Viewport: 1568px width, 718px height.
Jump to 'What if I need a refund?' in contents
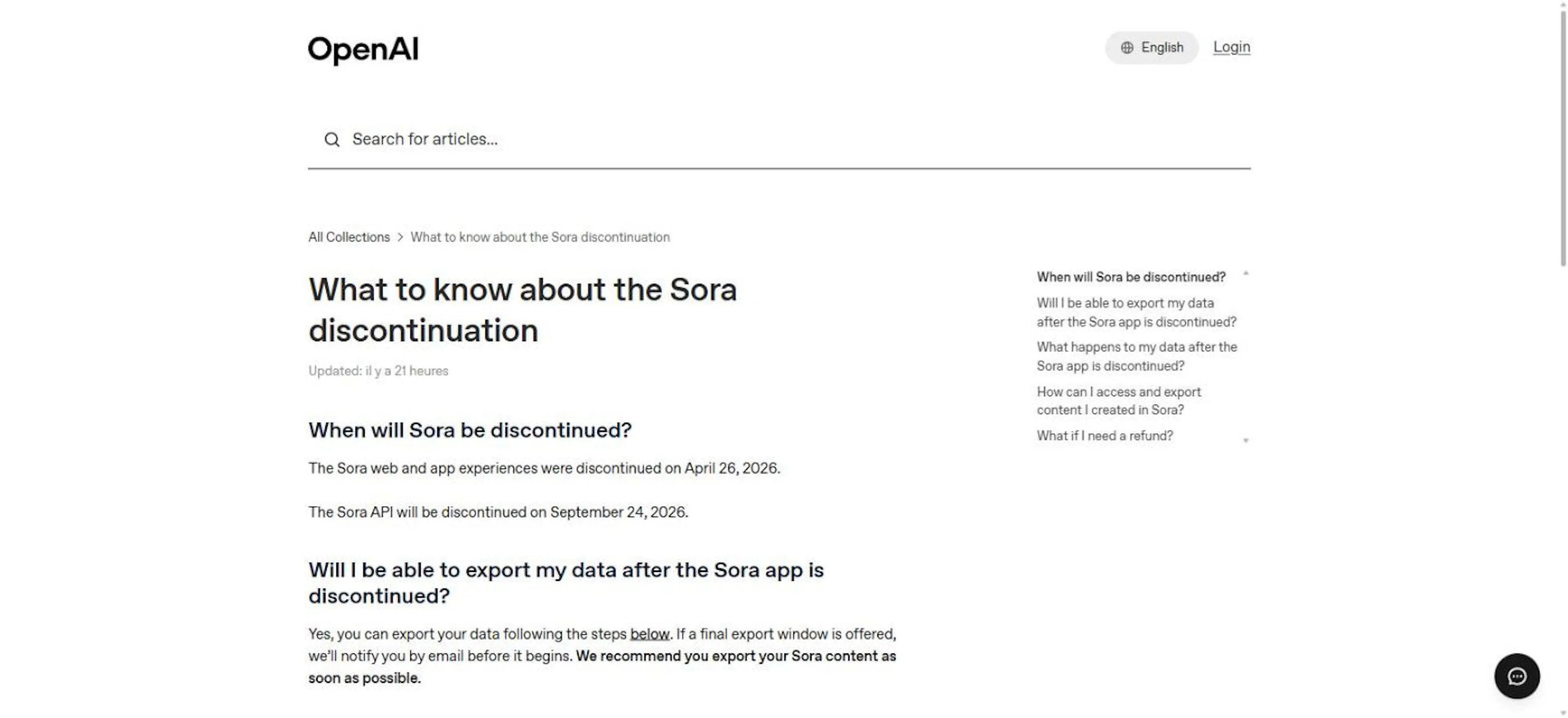pos(1105,436)
